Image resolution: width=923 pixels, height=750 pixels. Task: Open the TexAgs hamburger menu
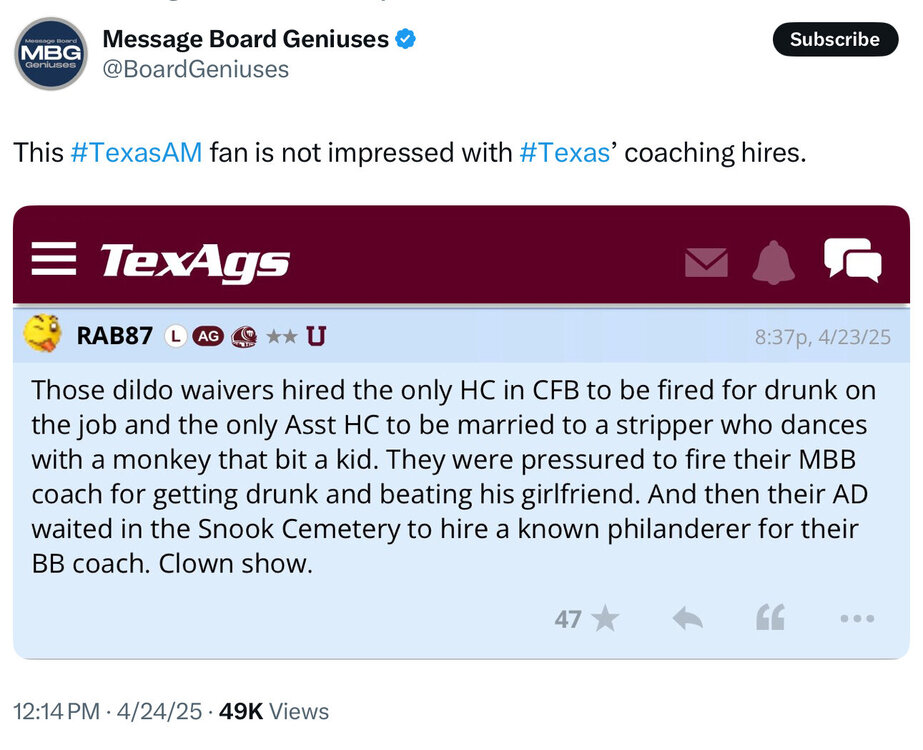pyautogui.click(x=53, y=259)
